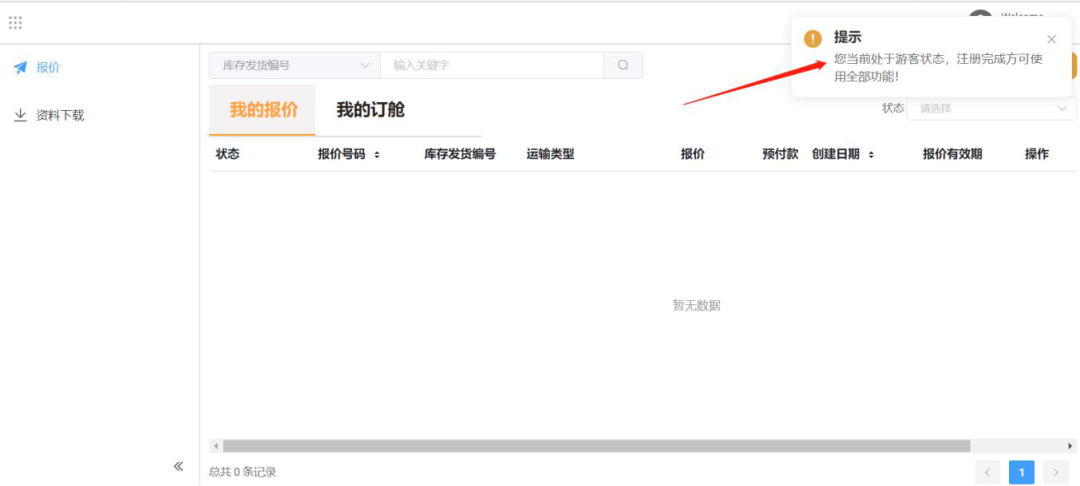Click the 提示 notification title
The width and height of the screenshot is (1080, 486).
tap(847, 37)
